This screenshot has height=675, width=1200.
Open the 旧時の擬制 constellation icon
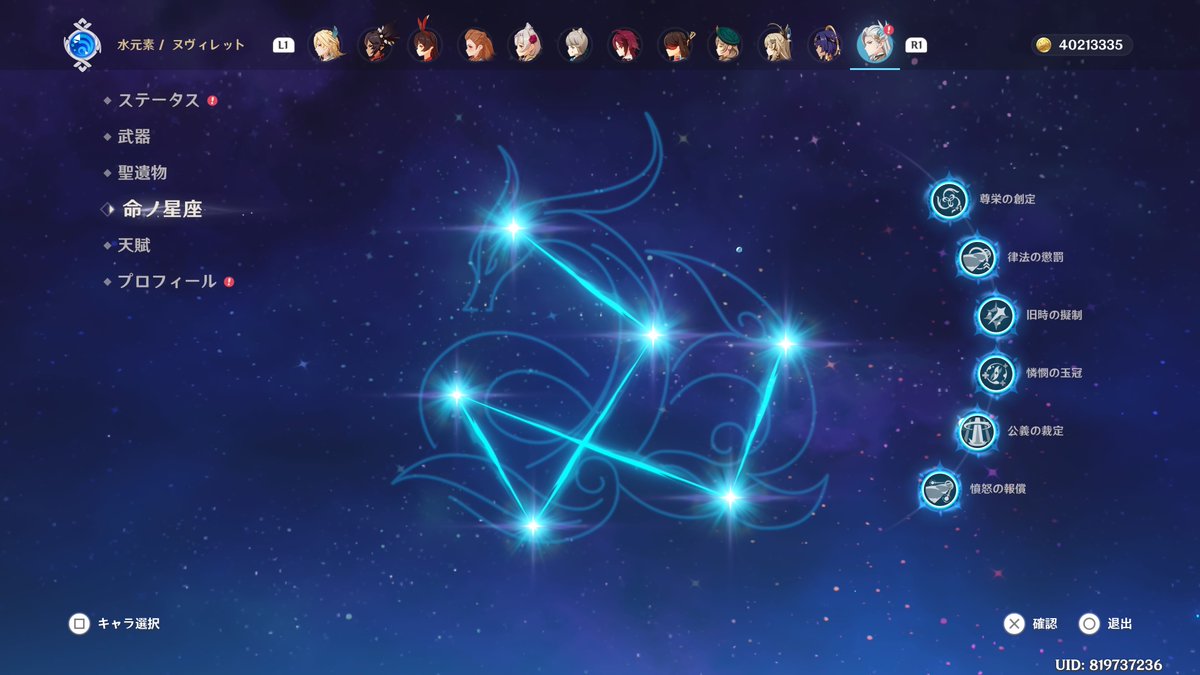(x=995, y=315)
